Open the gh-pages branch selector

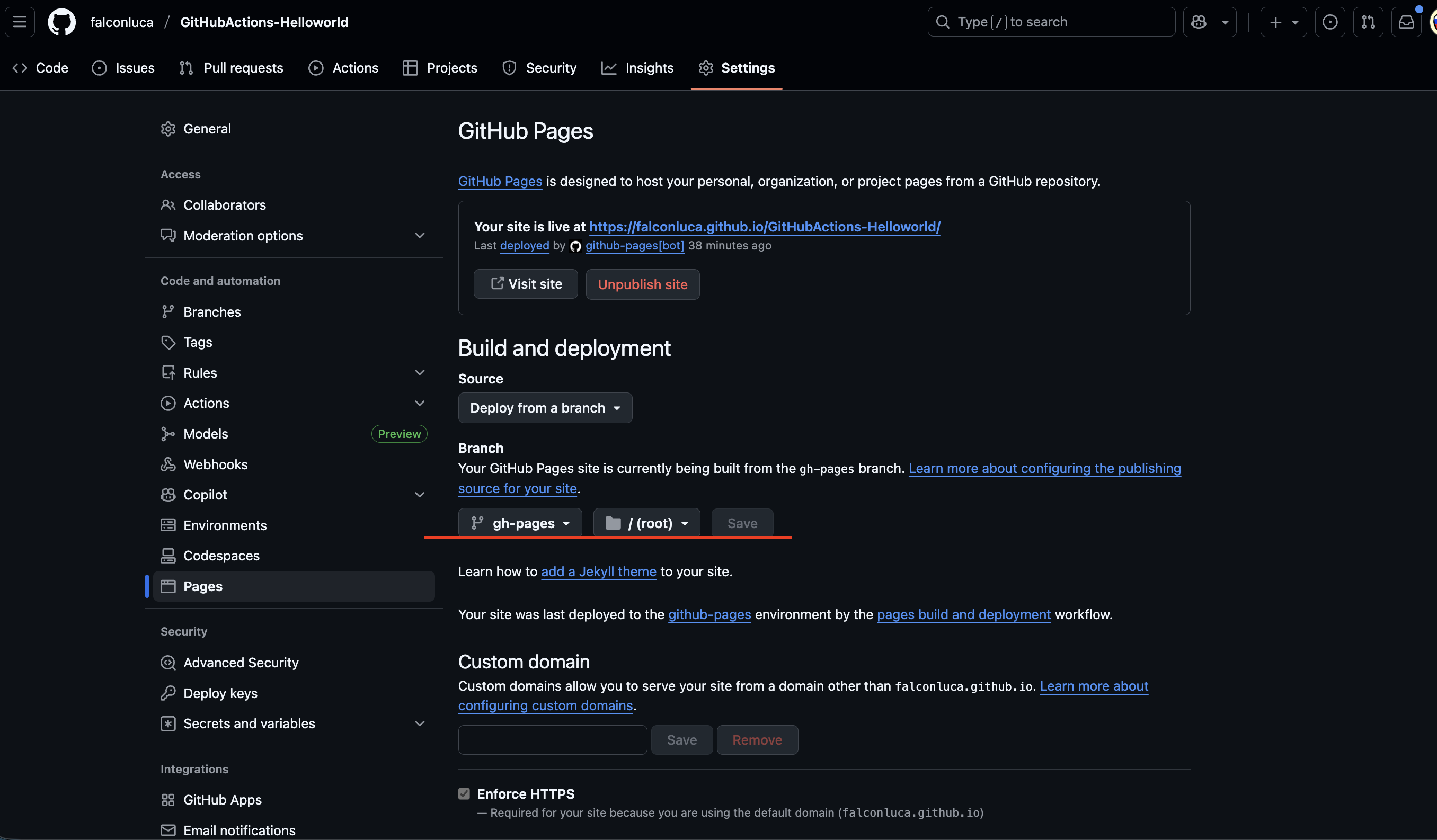[520, 523]
